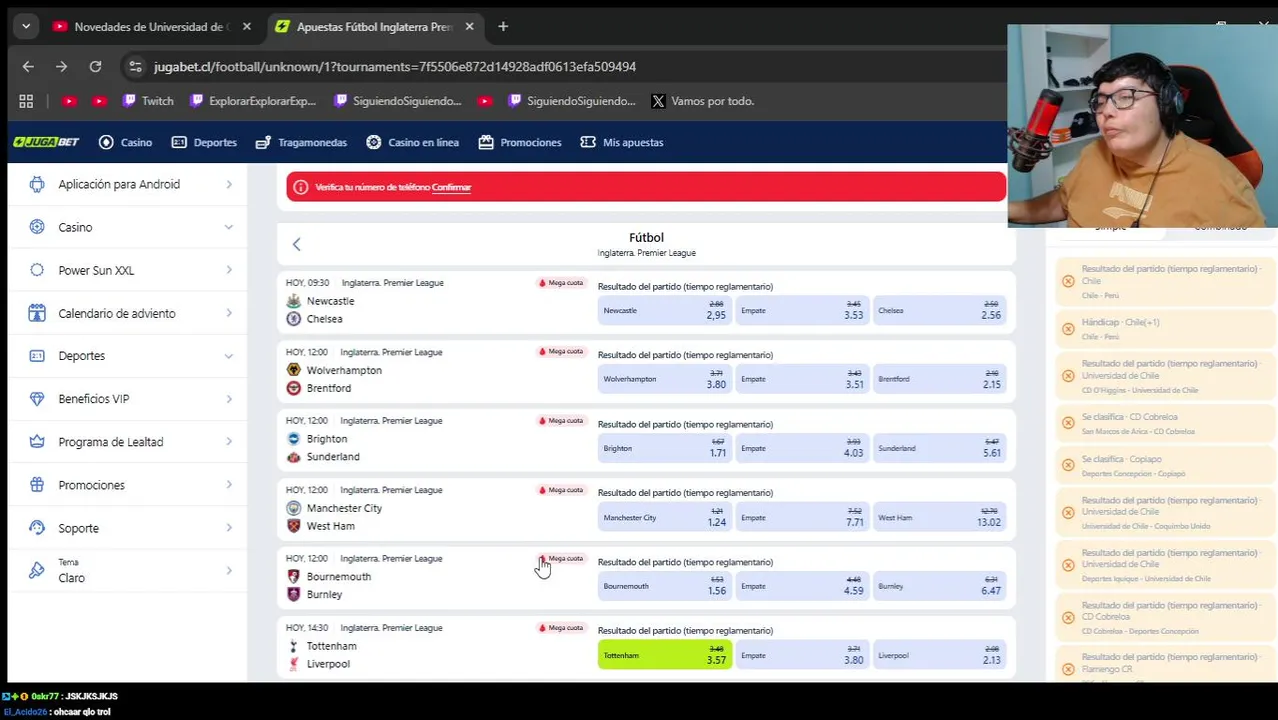The image size is (1278, 720).
Task: Select Liverpool win odds 2.13
Action: (x=939, y=655)
